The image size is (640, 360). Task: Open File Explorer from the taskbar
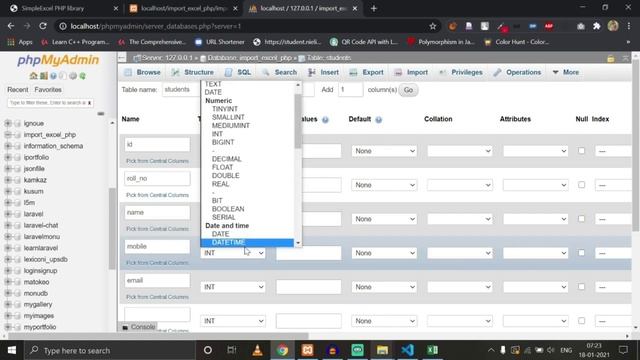coord(382,350)
